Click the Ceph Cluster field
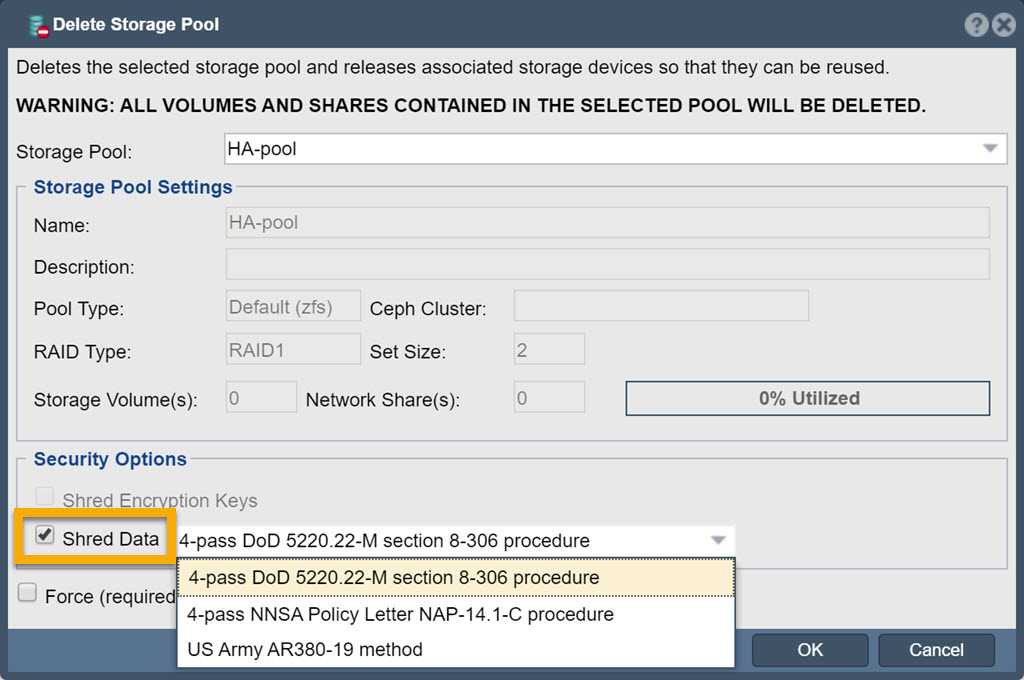Image resolution: width=1024 pixels, height=680 pixels. [x=661, y=306]
